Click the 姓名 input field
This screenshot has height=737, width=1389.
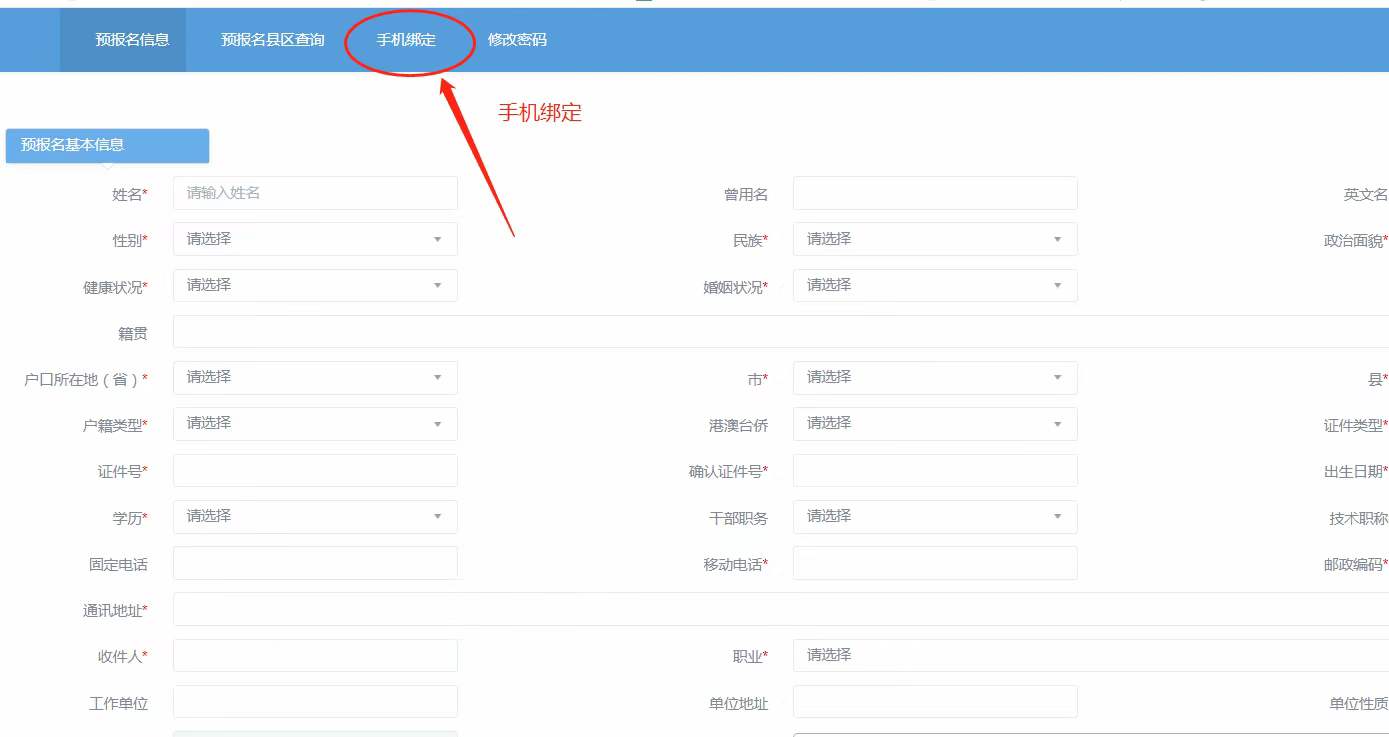click(315, 193)
